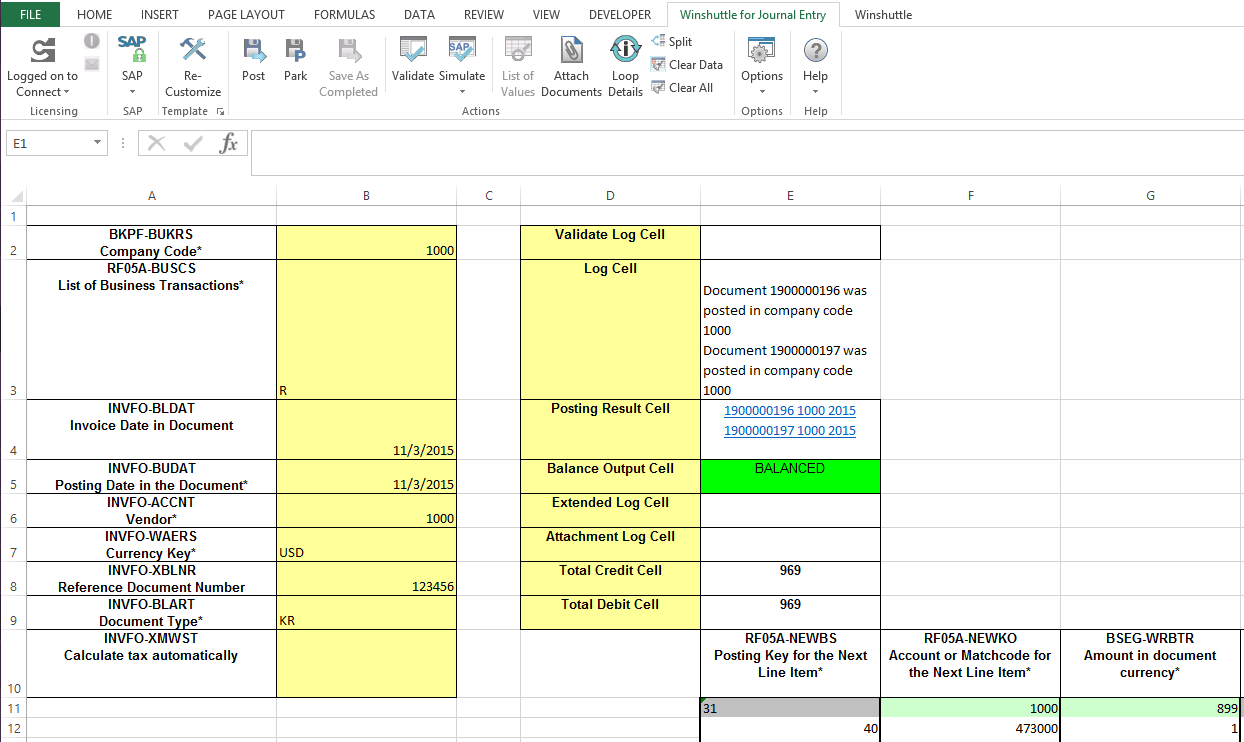
Task: Open posted document link 1900000196 1000 2015
Action: (790, 410)
